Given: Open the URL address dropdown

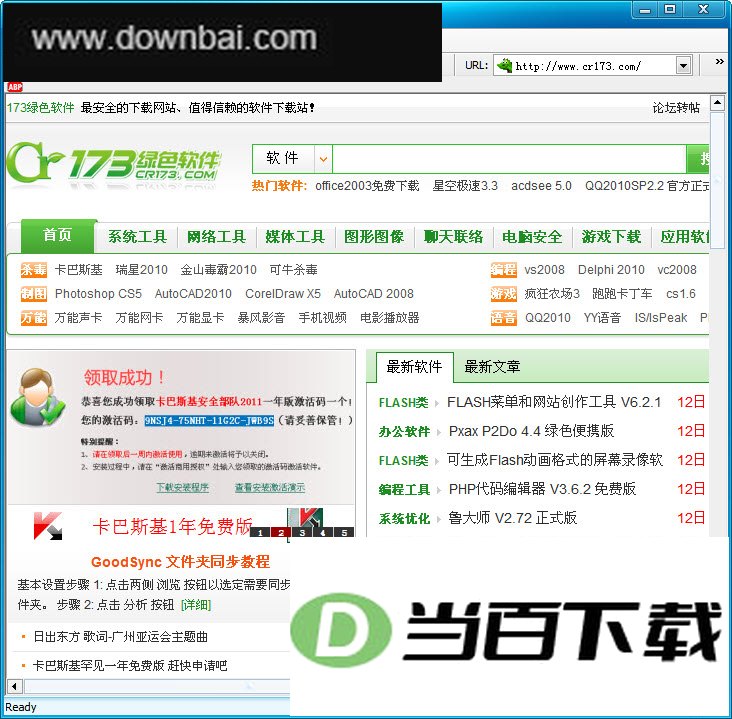Looking at the screenshot, I should click(683, 66).
